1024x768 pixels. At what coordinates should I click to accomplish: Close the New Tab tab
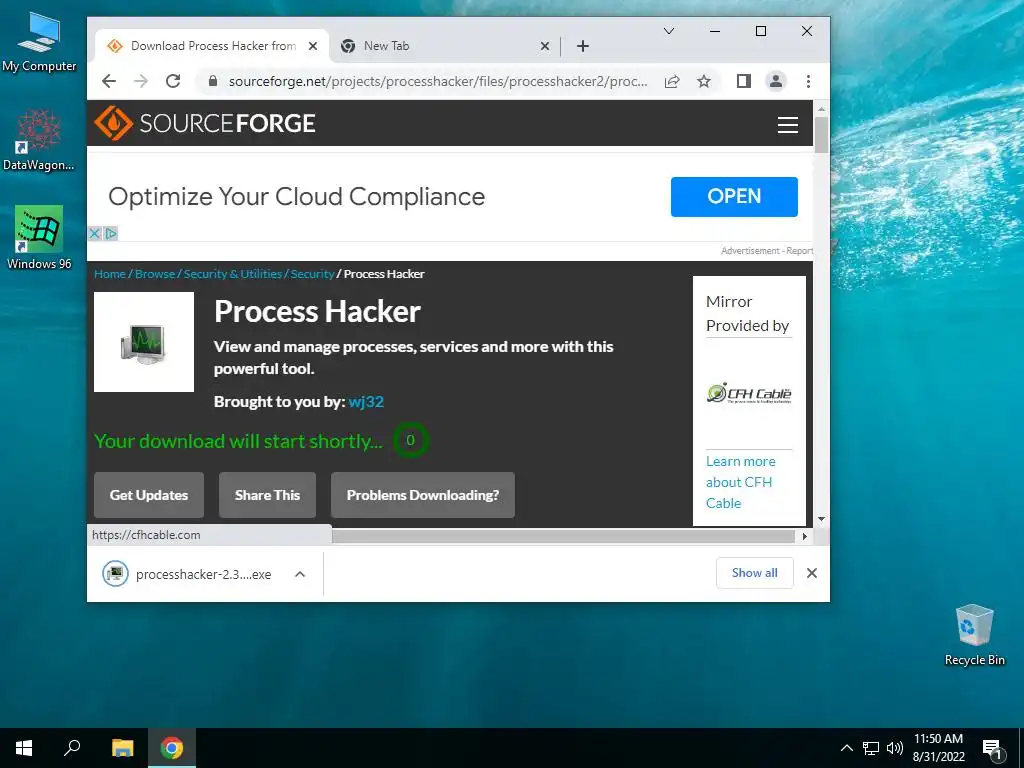click(x=545, y=46)
